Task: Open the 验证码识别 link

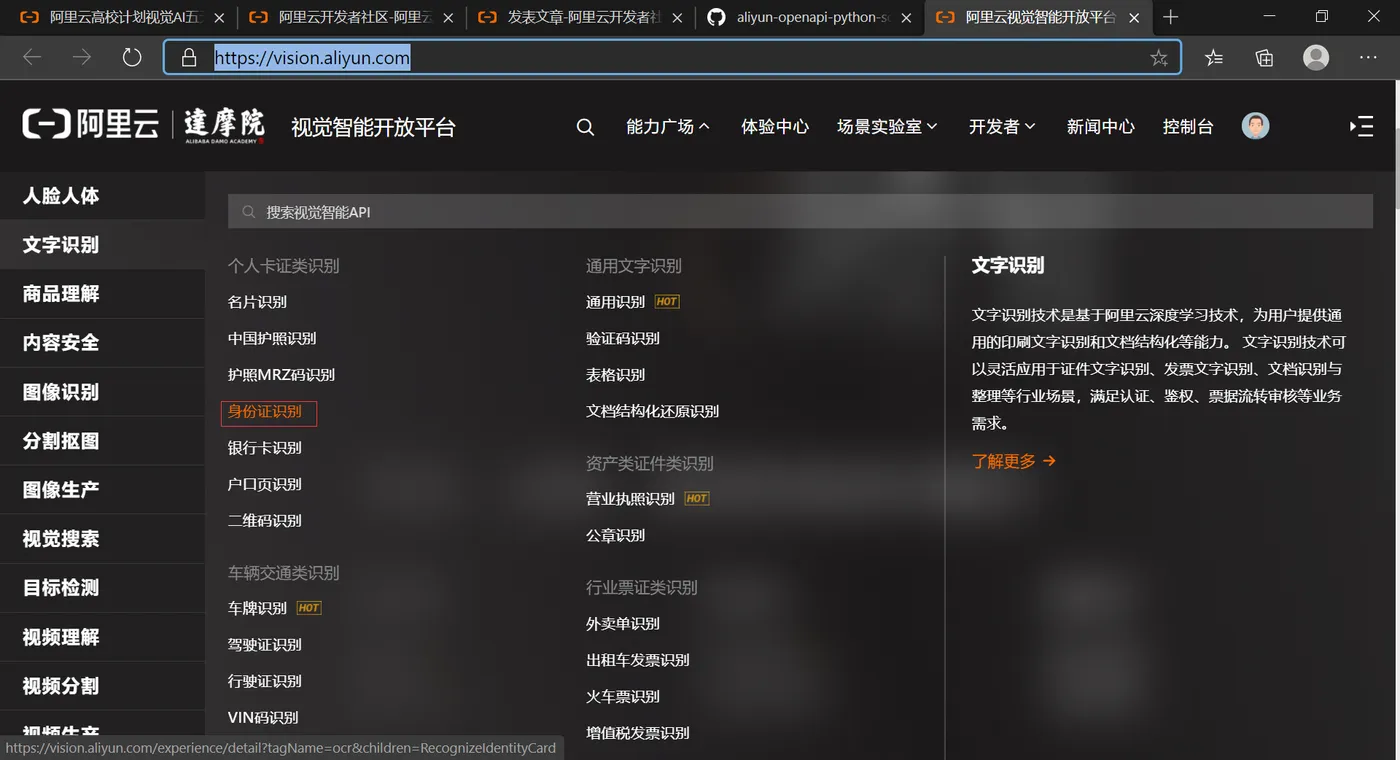Action: click(623, 338)
